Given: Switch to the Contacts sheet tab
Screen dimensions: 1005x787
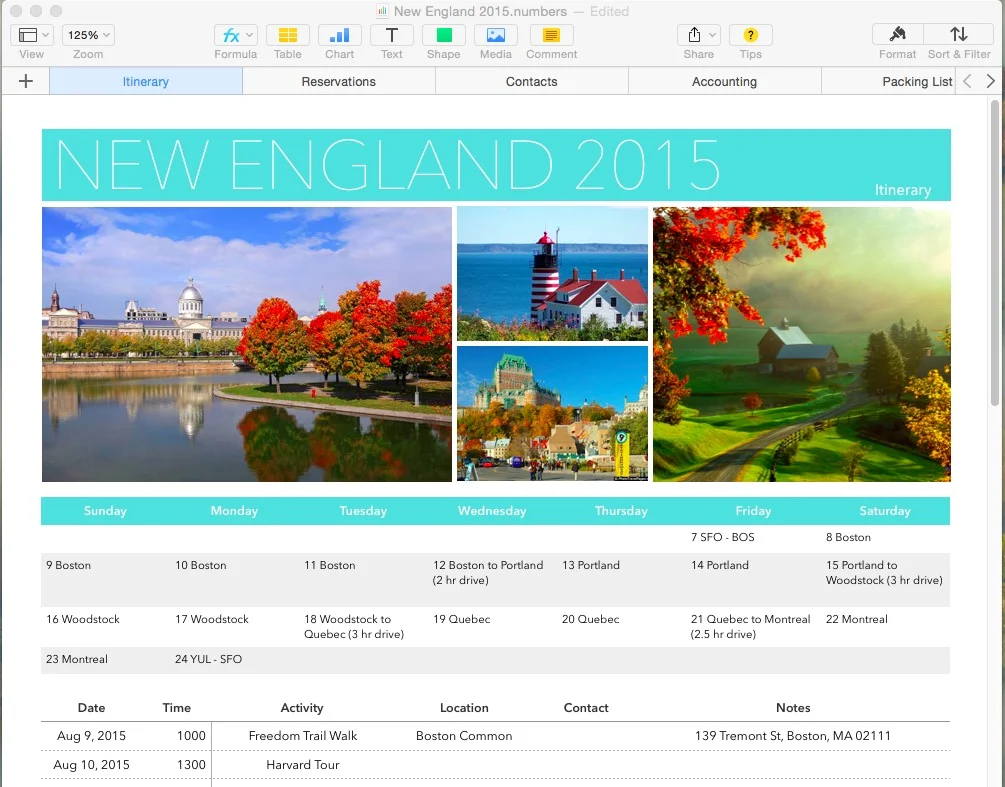Looking at the screenshot, I should 531,81.
